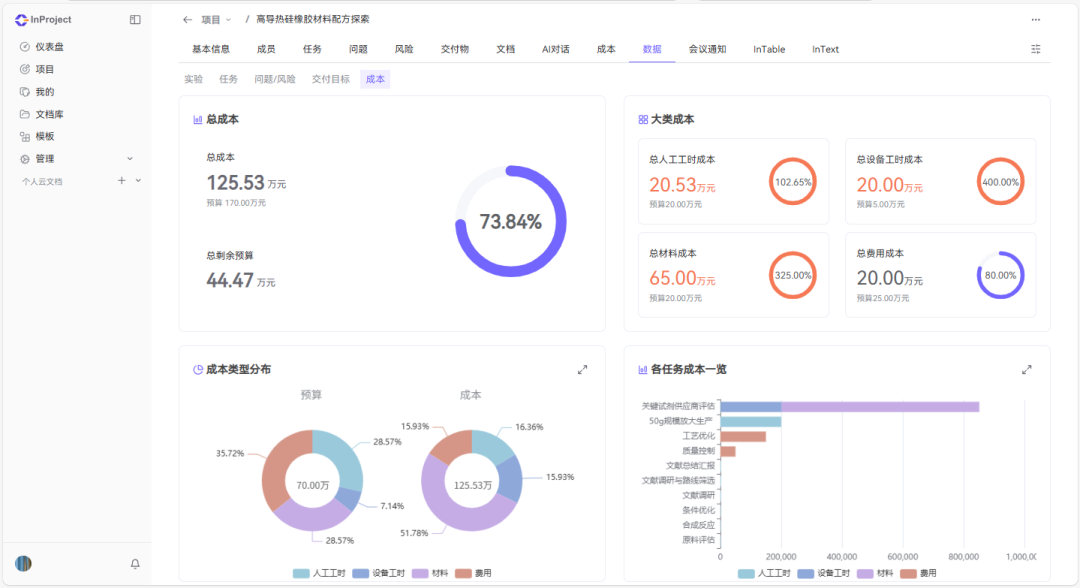
Task: Click the user avatar at bottom left
Action: tap(25, 564)
